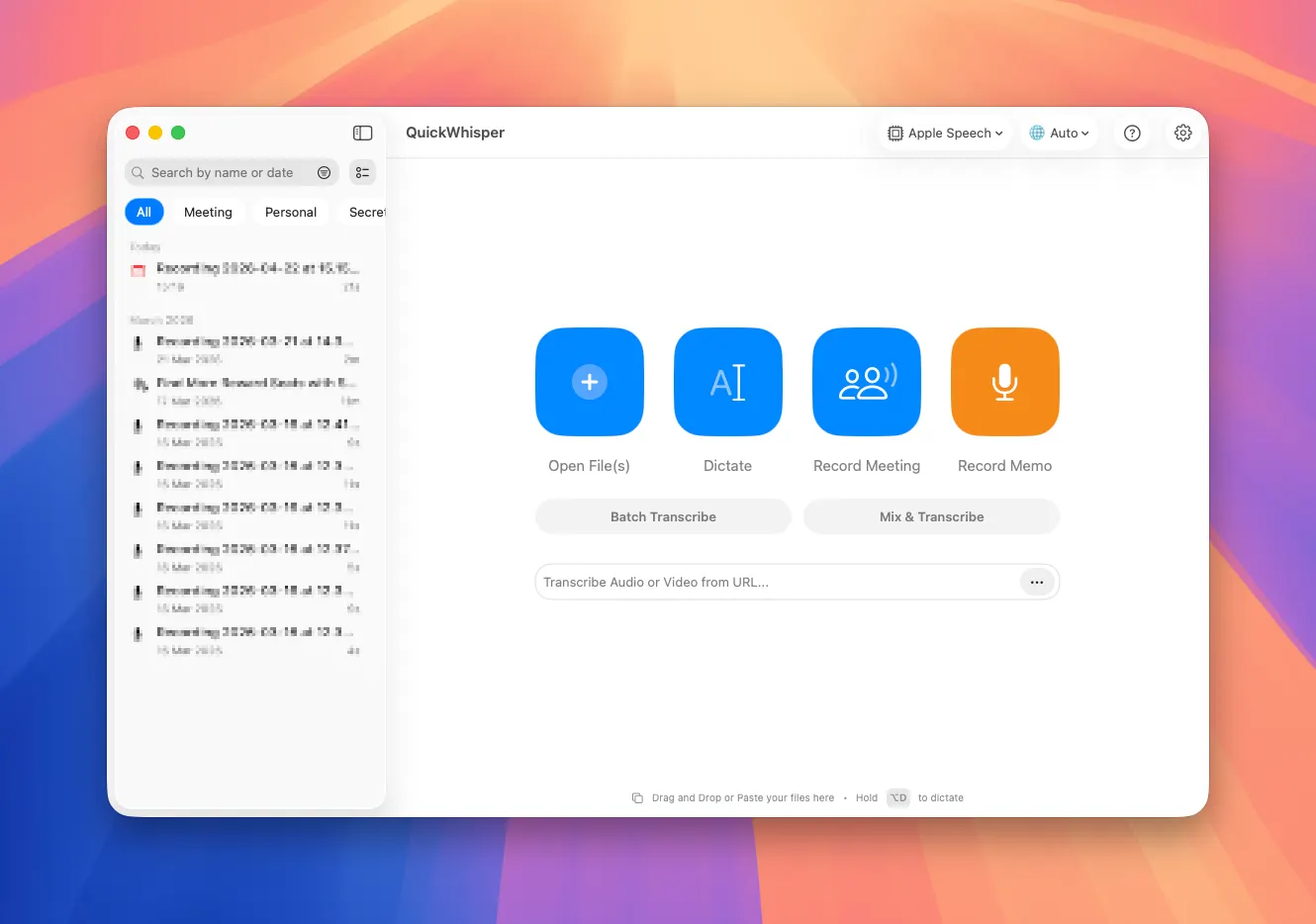Click the Mix & Transcribe button

pos(932,516)
